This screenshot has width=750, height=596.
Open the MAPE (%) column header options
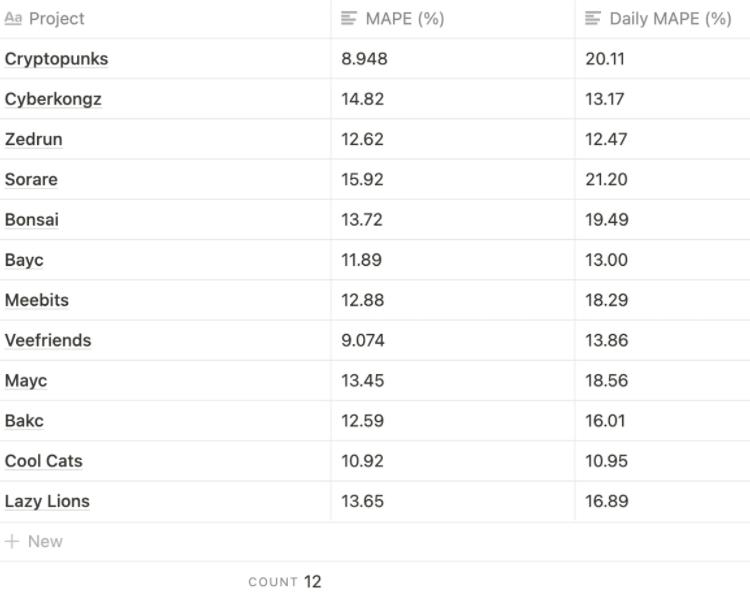coord(404,19)
